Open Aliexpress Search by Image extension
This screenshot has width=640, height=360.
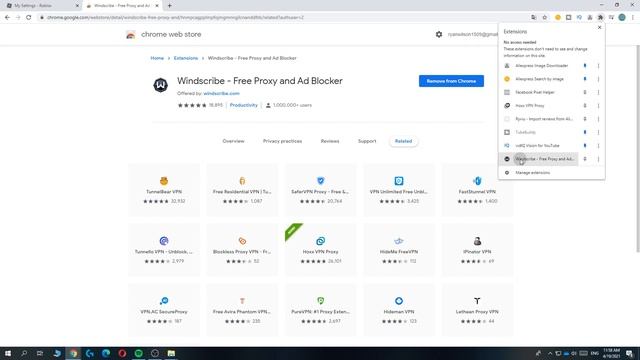pos(538,79)
